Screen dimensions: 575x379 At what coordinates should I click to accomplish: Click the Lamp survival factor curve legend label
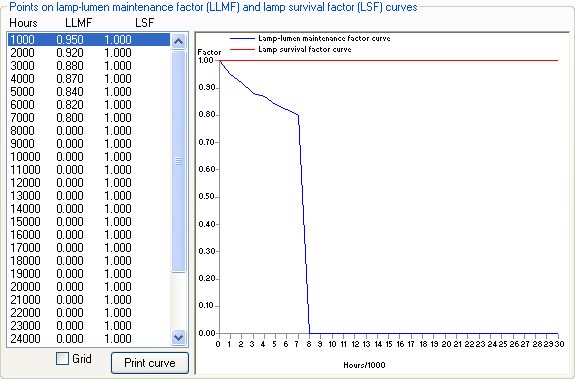click(305, 49)
